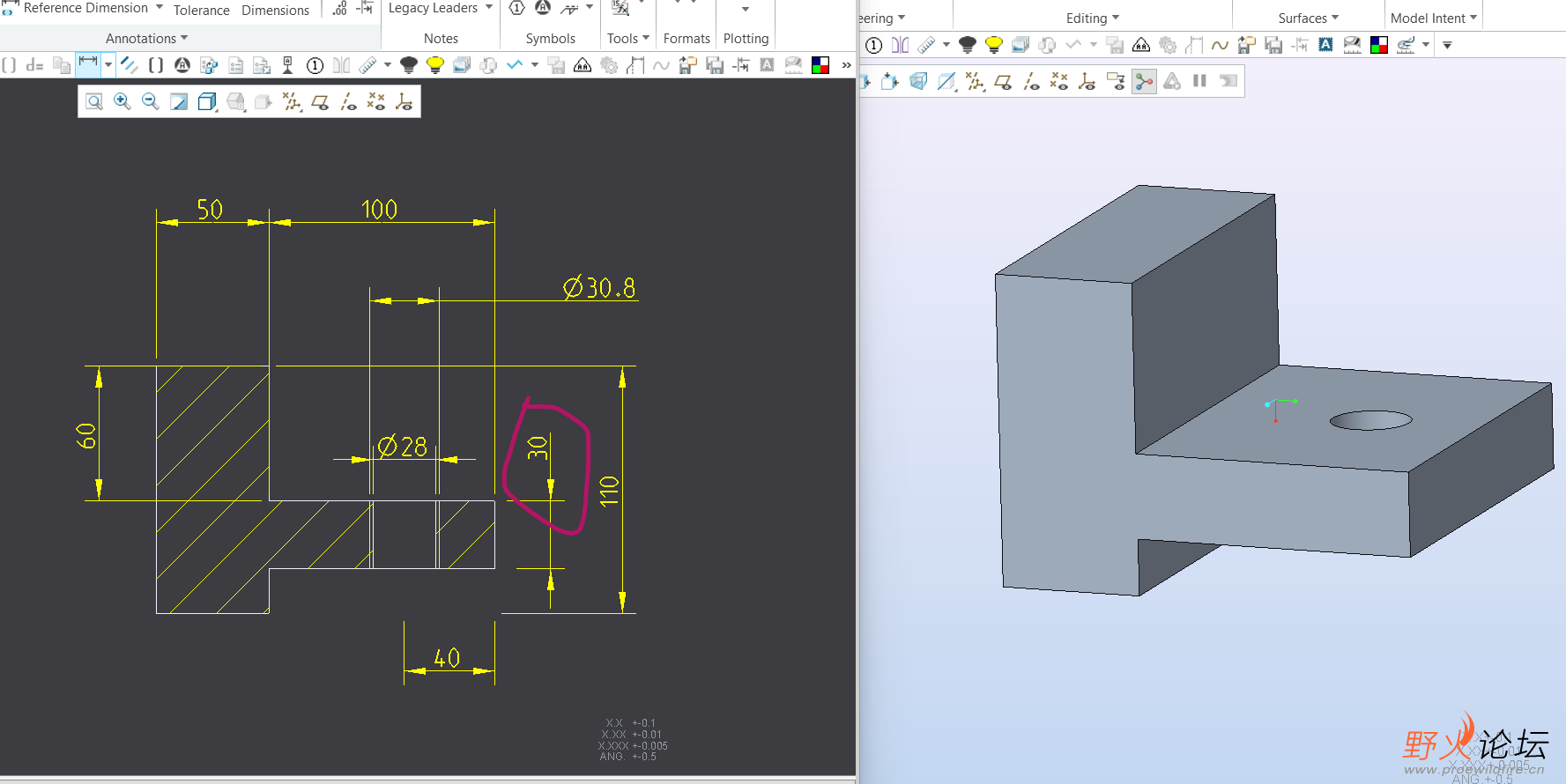Click the RGB color swatch in drawing toolbar
Viewport: 1566px width, 784px height.
pos(820,65)
